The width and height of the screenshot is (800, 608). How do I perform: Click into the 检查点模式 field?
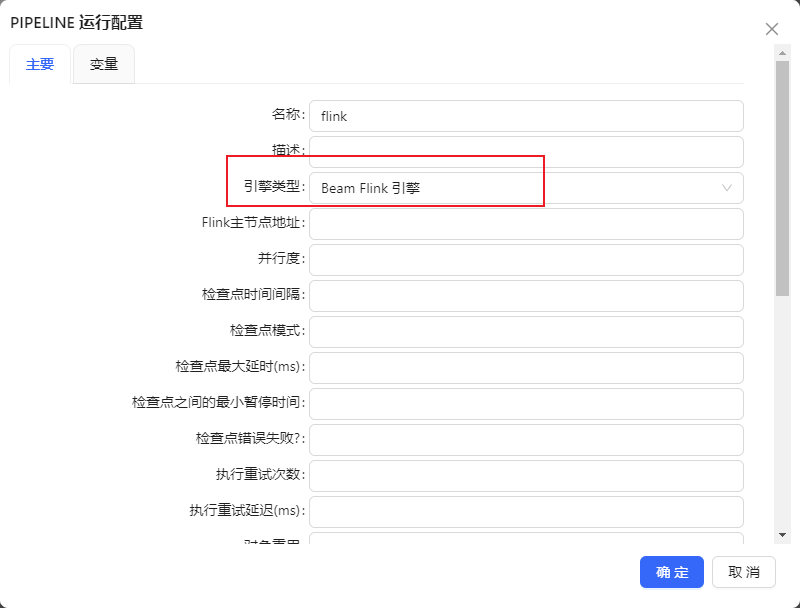click(x=526, y=332)
